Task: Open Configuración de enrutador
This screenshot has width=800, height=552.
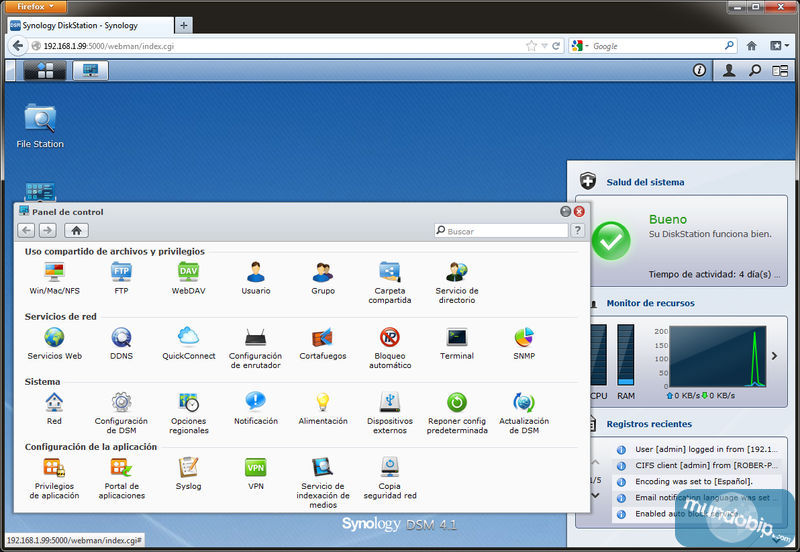Action: (x=256, y=347)
